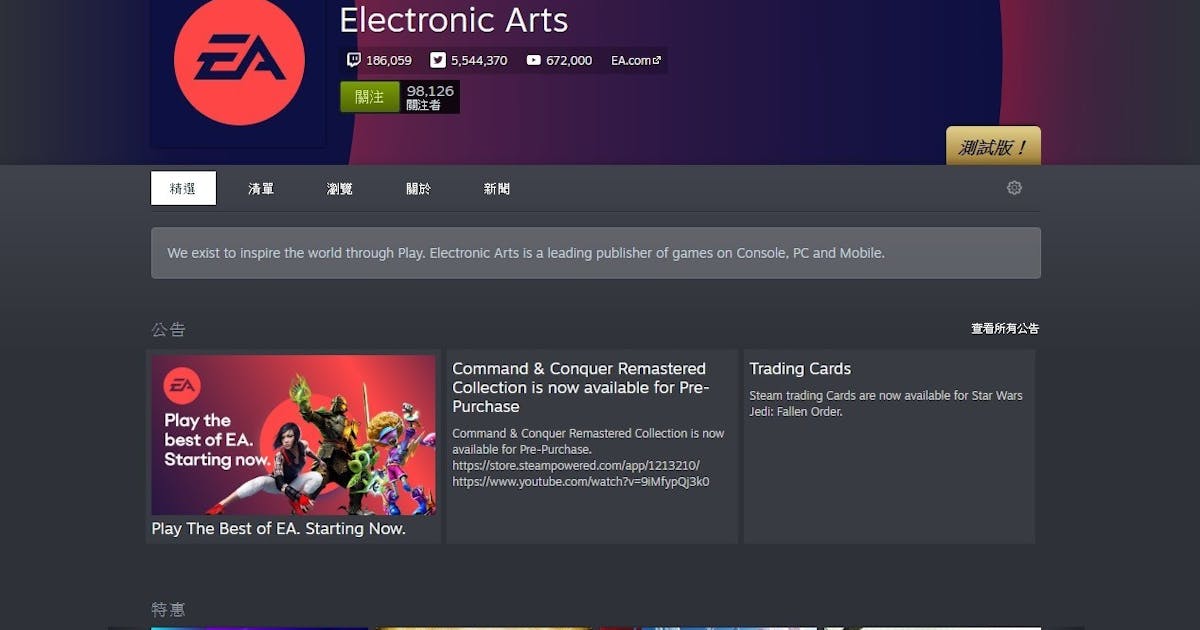
Task: Click the Star Wars Jedi: Fallen Order description
Action: pos(886,403)
